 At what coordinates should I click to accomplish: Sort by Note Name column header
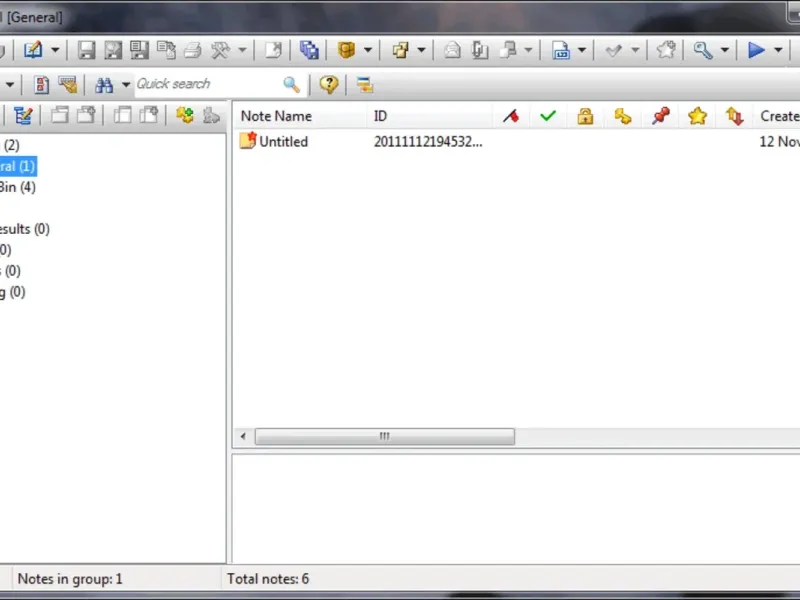(x=300, y=116)
